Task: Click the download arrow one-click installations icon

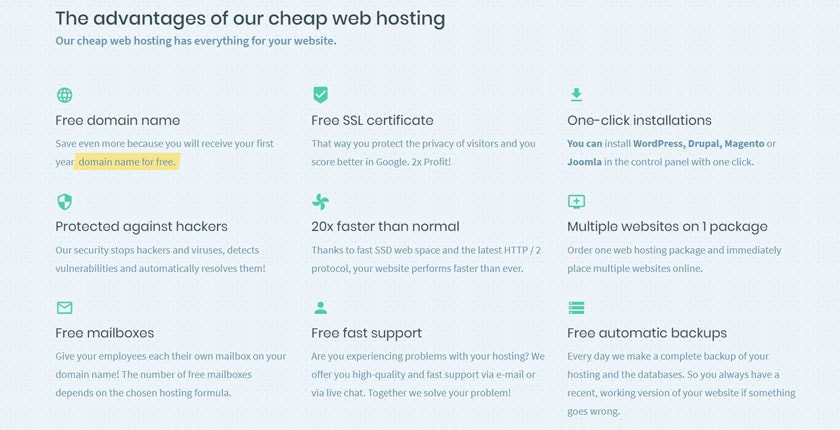Action: pyautogui.click(x=576, y=95)
